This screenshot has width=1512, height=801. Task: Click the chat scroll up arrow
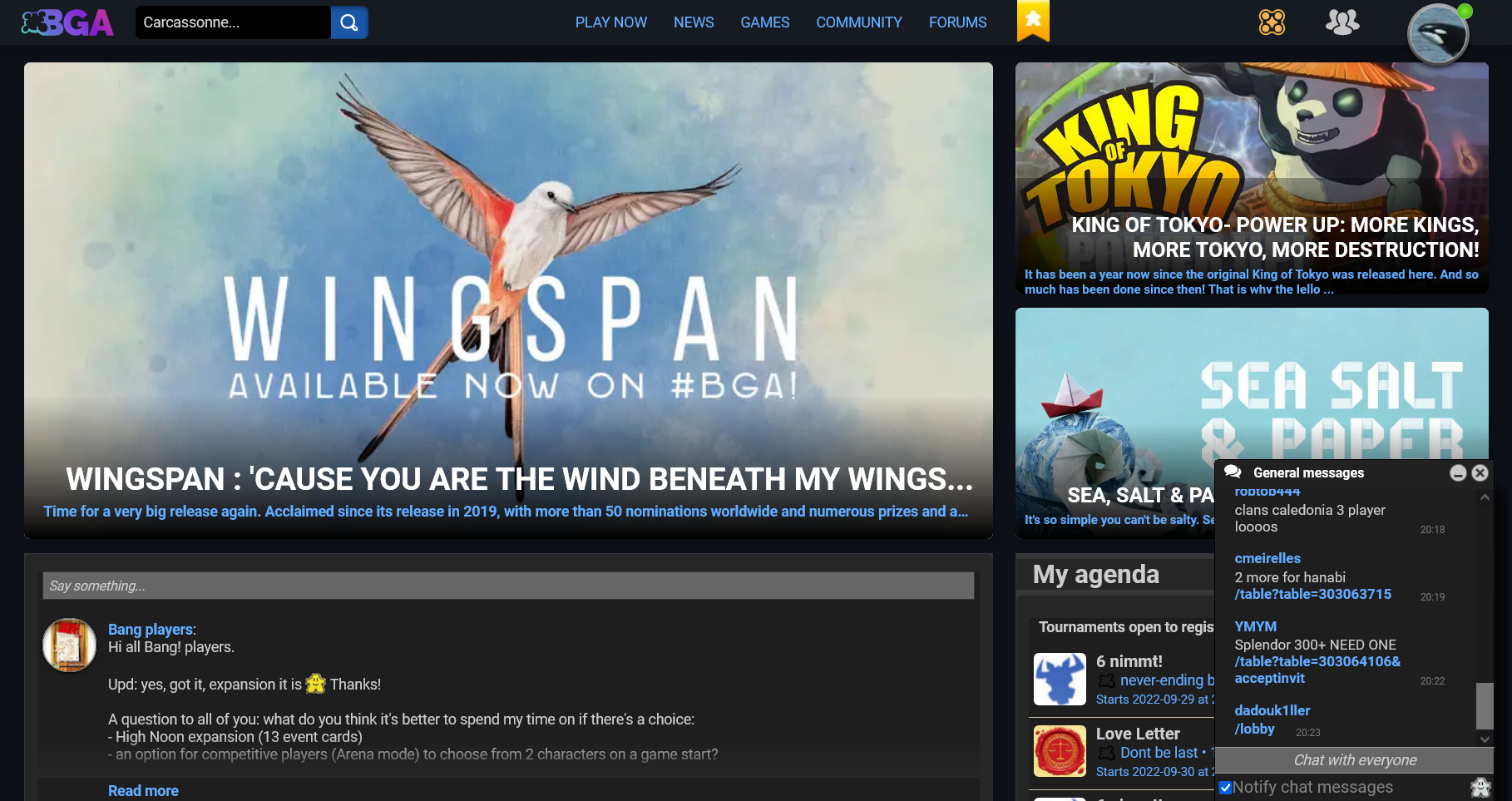tap(1485, 497)
